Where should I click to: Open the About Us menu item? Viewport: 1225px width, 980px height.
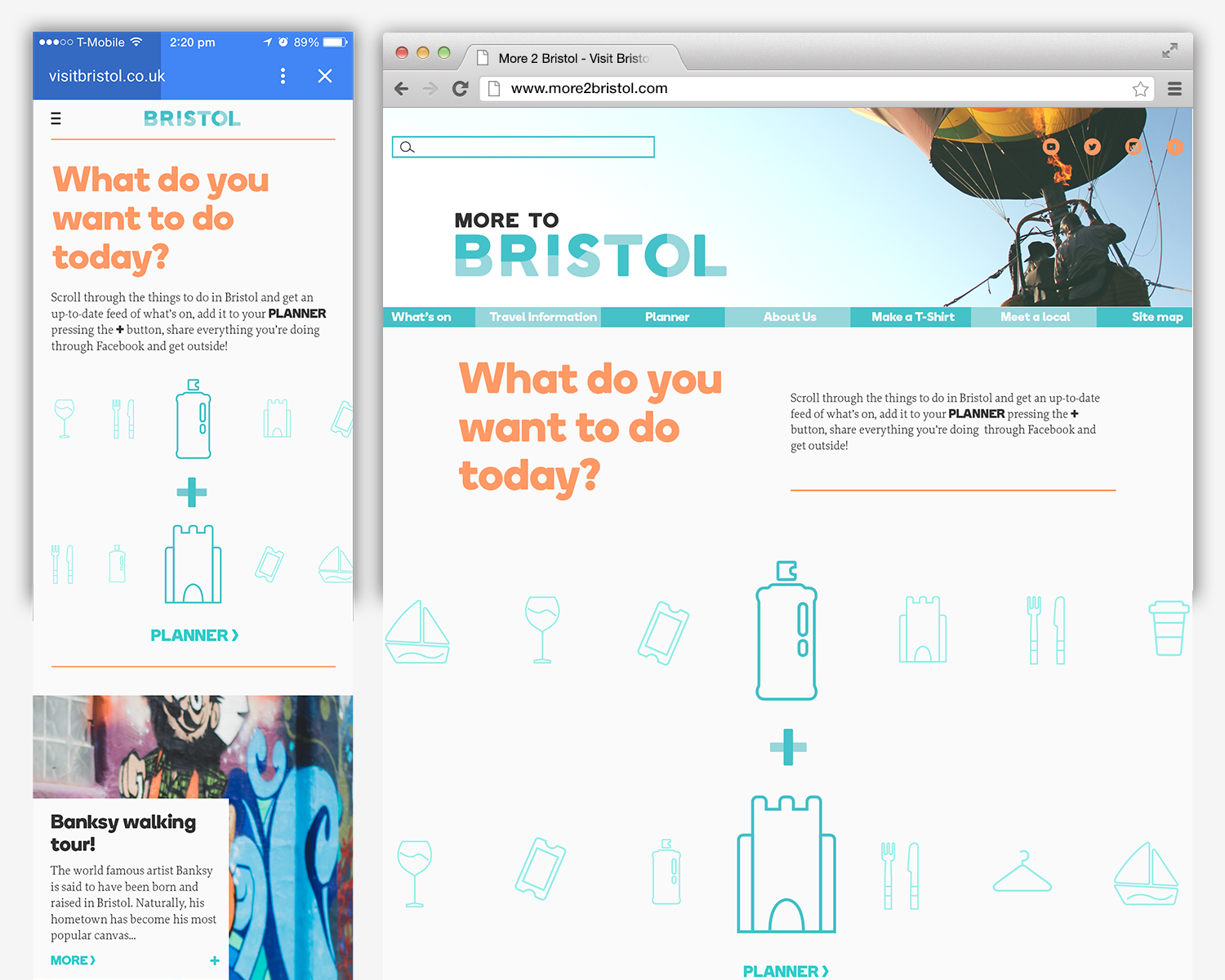click(x=789, y=317)
